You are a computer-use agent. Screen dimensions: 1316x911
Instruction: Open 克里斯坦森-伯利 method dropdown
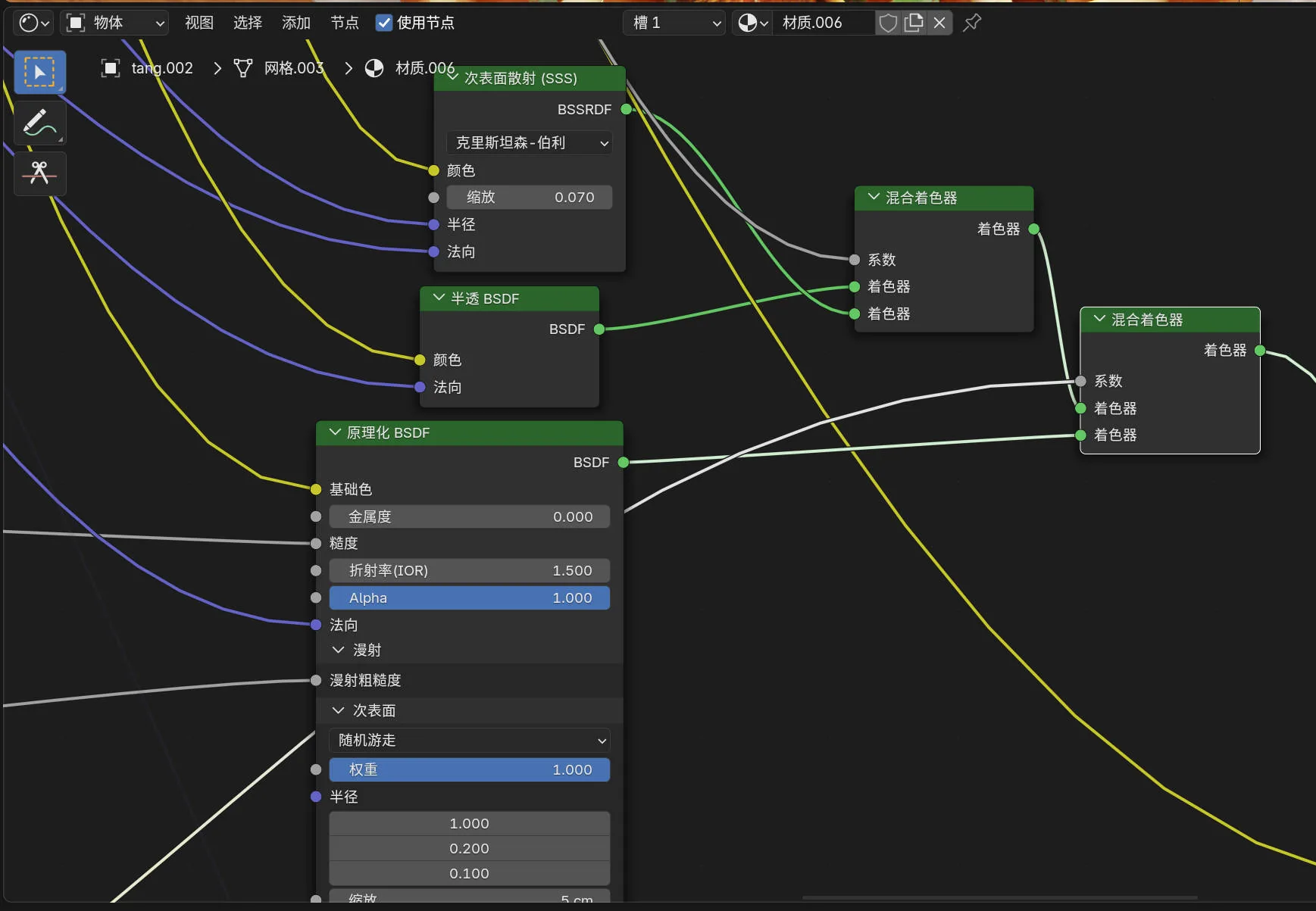click(x=530, y=142)
